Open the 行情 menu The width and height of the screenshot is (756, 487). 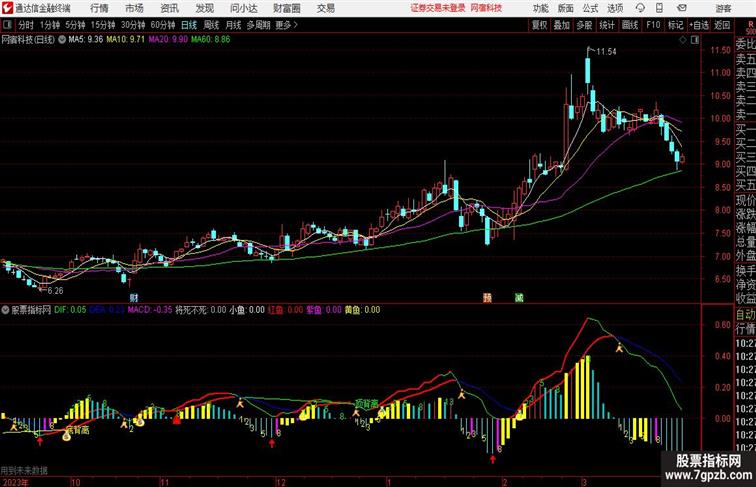pyautogui.click(x=99, y=8)
